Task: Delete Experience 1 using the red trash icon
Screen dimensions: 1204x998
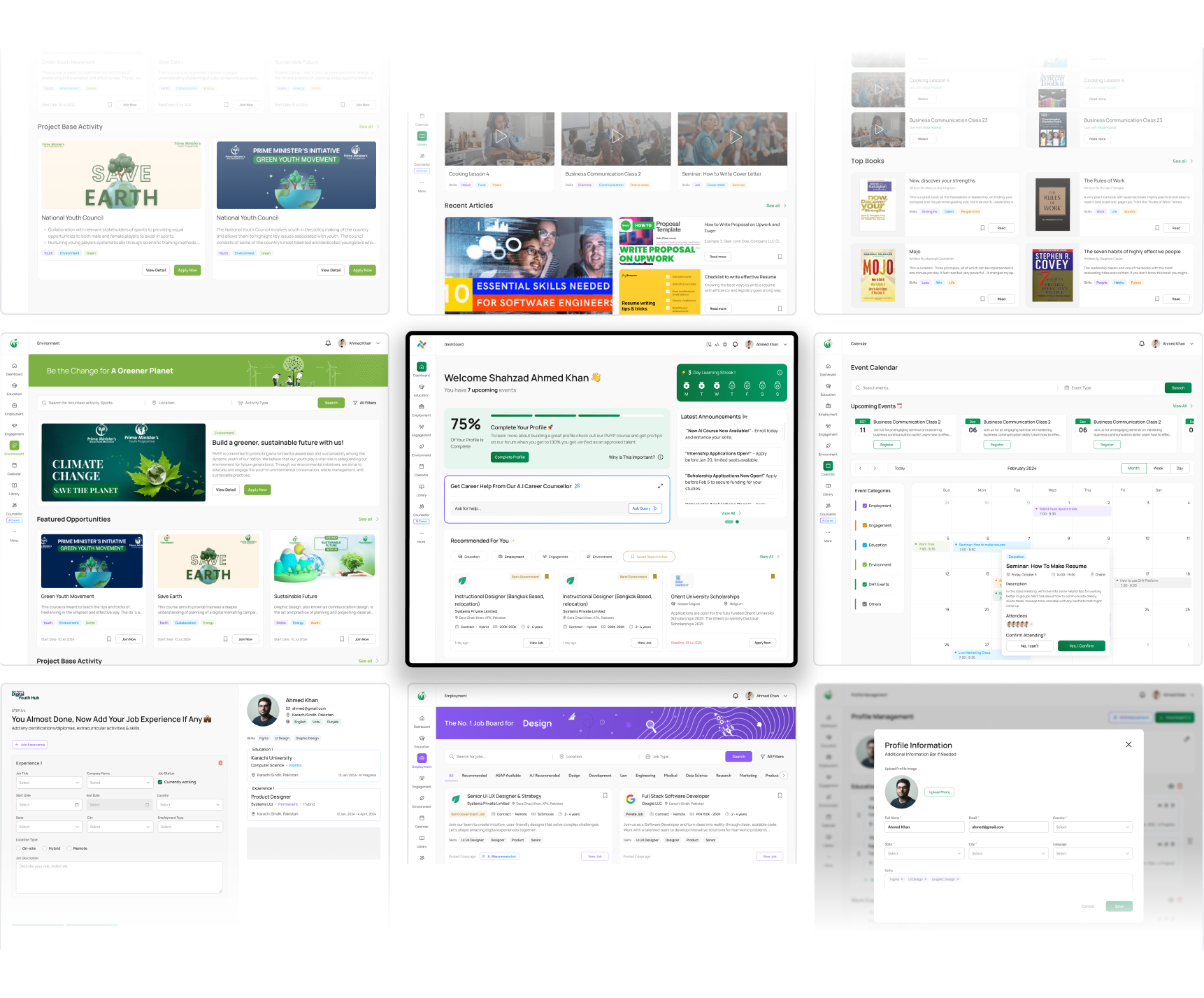Action: [x=220, y=763]
